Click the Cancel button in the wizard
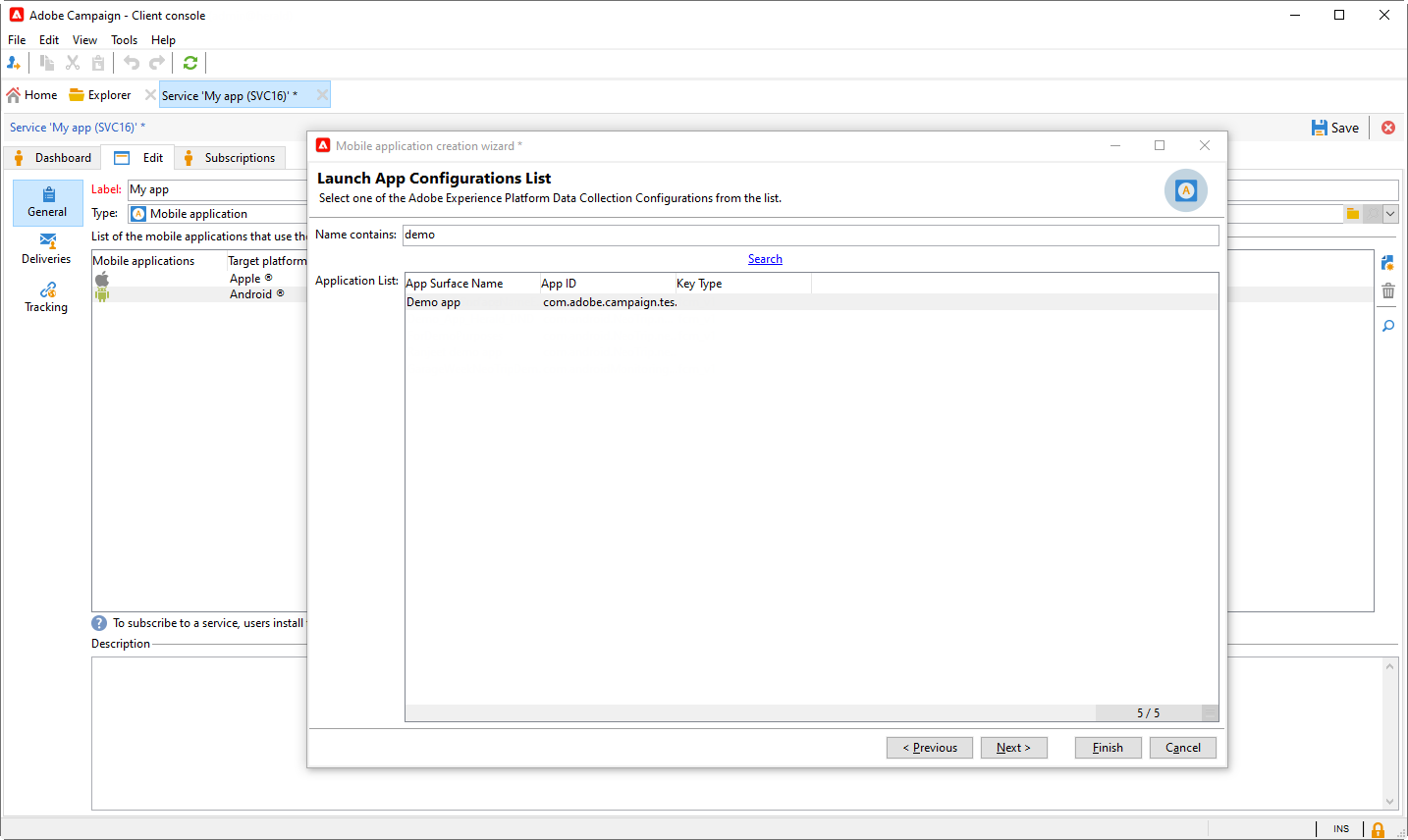 point(1183,748)
